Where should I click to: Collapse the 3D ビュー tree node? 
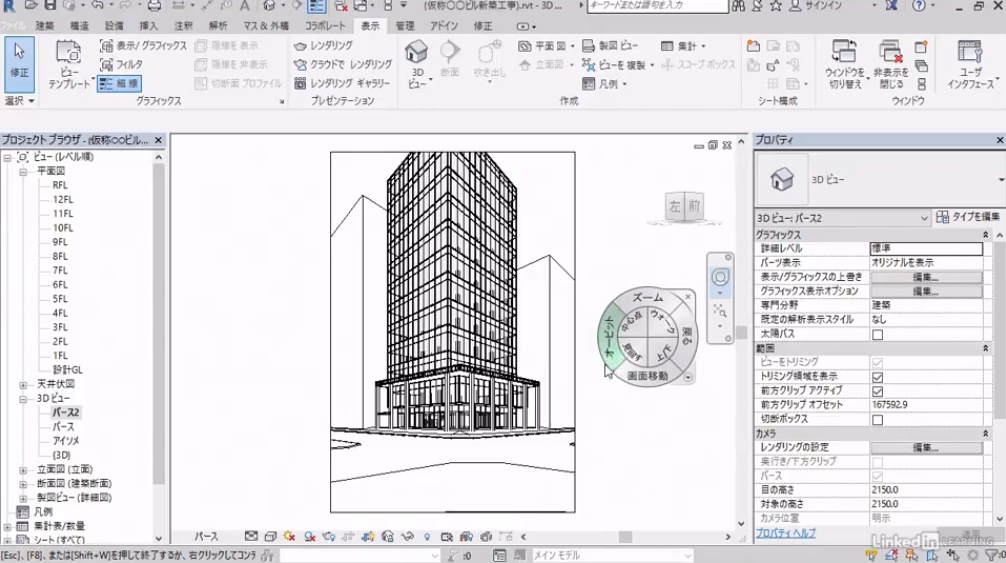click(x=23, y=398)
